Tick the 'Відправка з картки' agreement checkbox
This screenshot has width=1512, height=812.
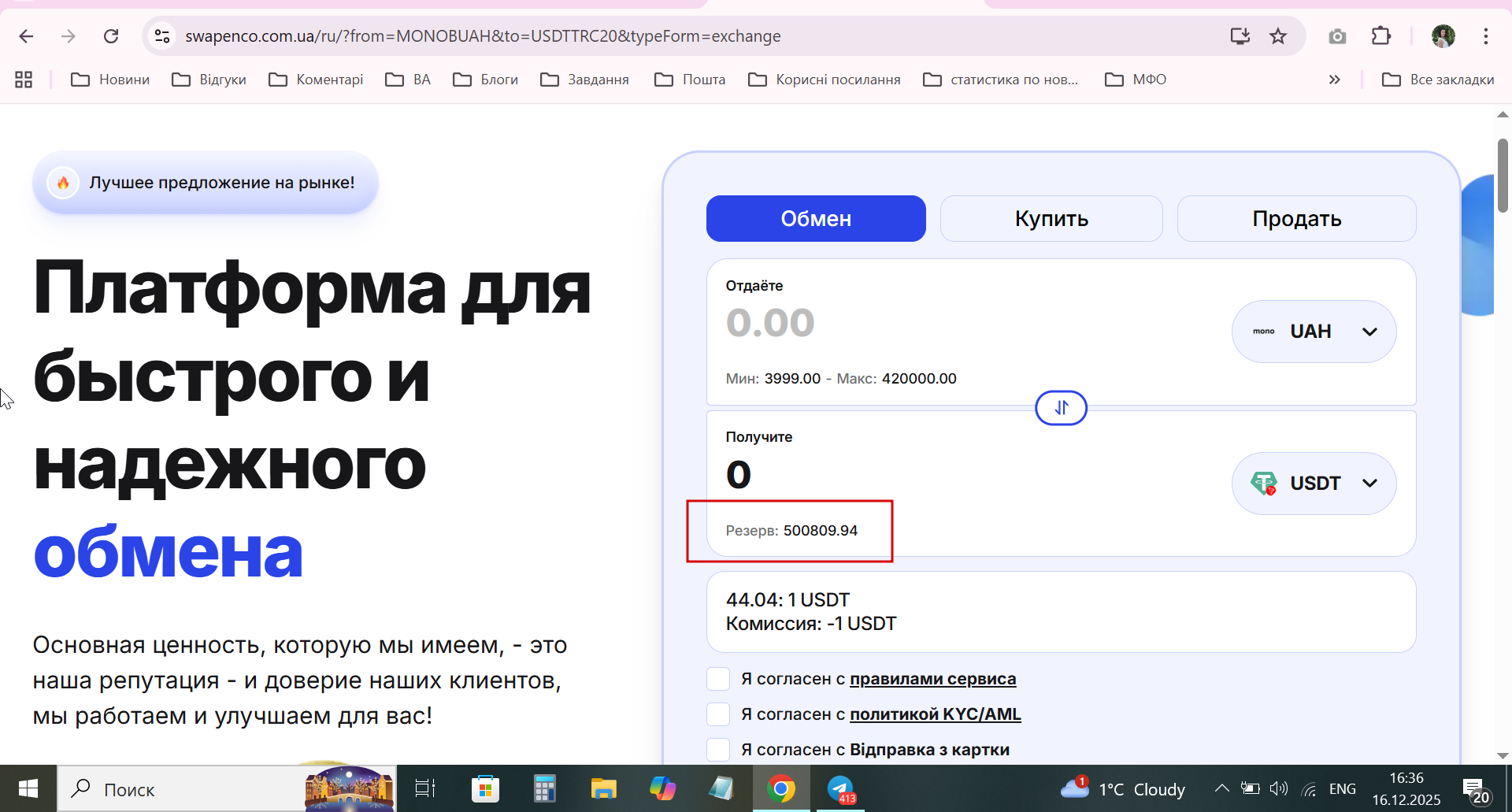pos(718,750)
